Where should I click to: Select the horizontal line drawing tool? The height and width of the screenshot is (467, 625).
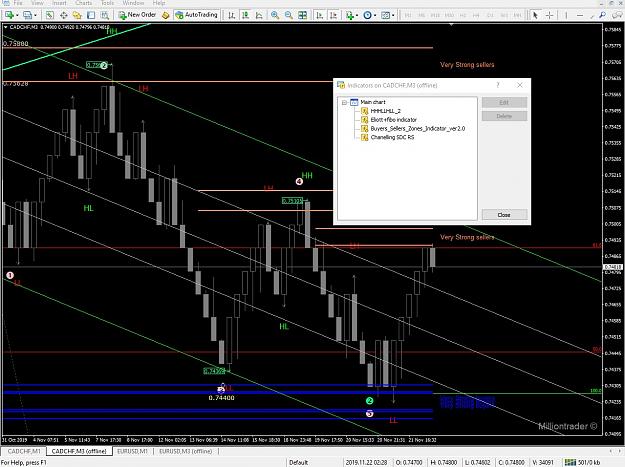580,15
